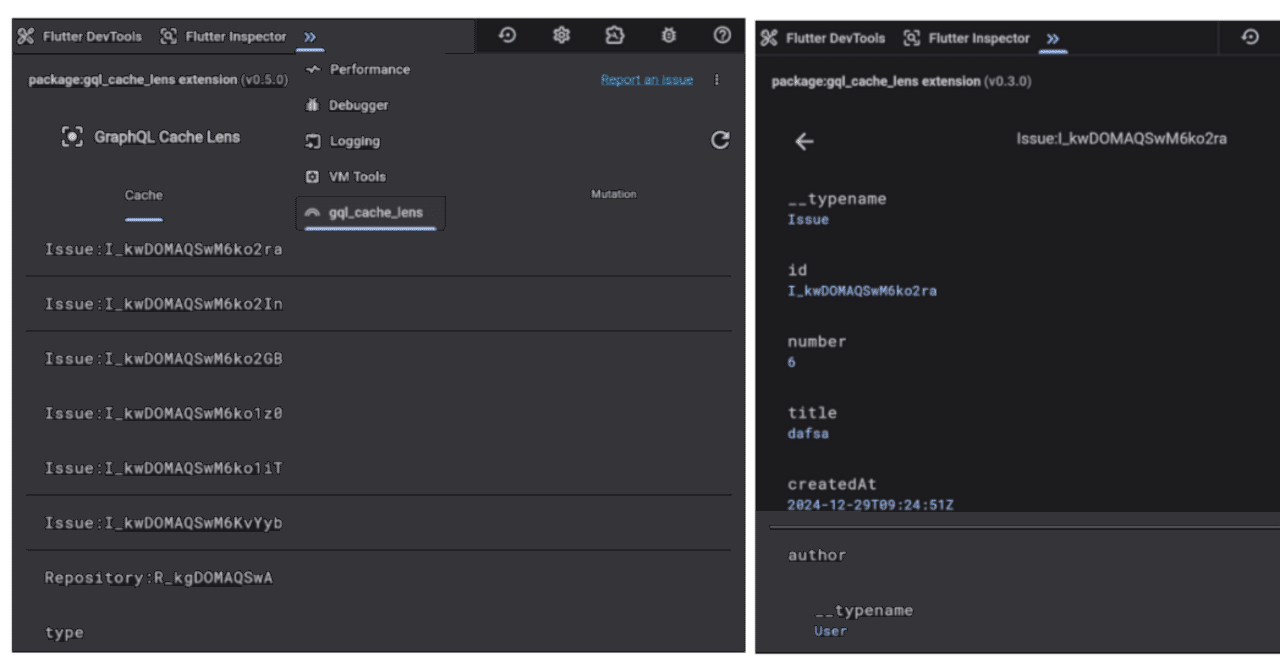This screenshot has height=670, width=1280.
Task: Click the number value 6
Action: (791, 363)
